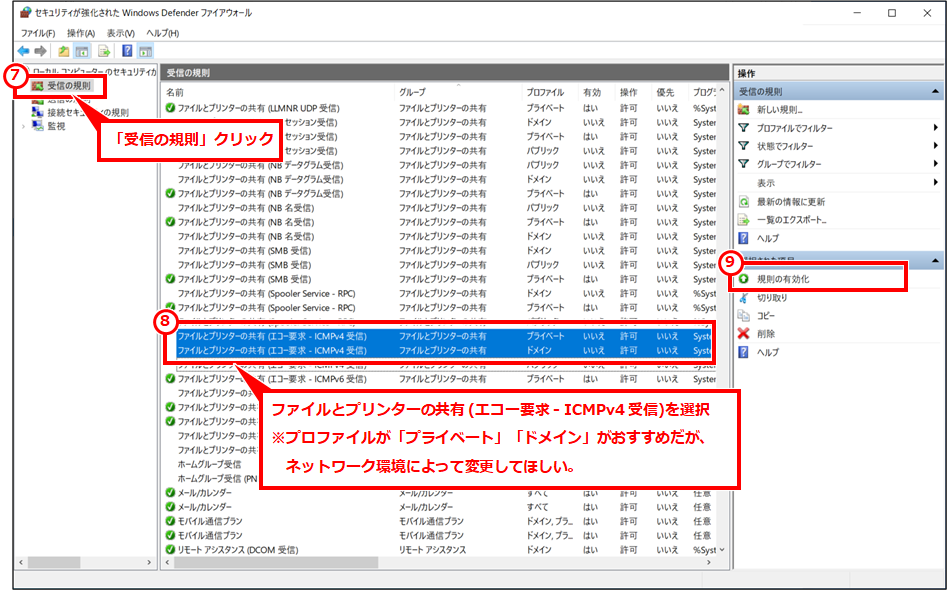947x590 pixels.
Task: Click the rule list horizontal scrollbar left arrow
Action: coord(169,562)
